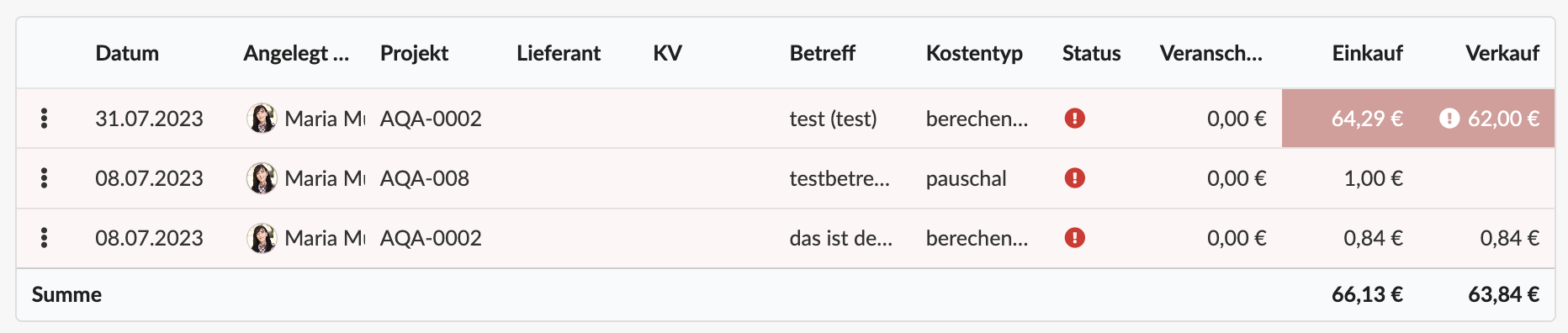
Task: Click the red status alert icon in the first row
Action: point(1074,119)
